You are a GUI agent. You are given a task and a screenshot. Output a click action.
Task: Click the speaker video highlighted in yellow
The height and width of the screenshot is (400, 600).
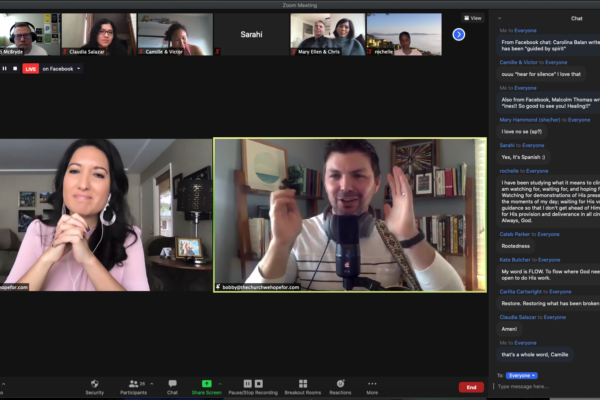point(350,215)
